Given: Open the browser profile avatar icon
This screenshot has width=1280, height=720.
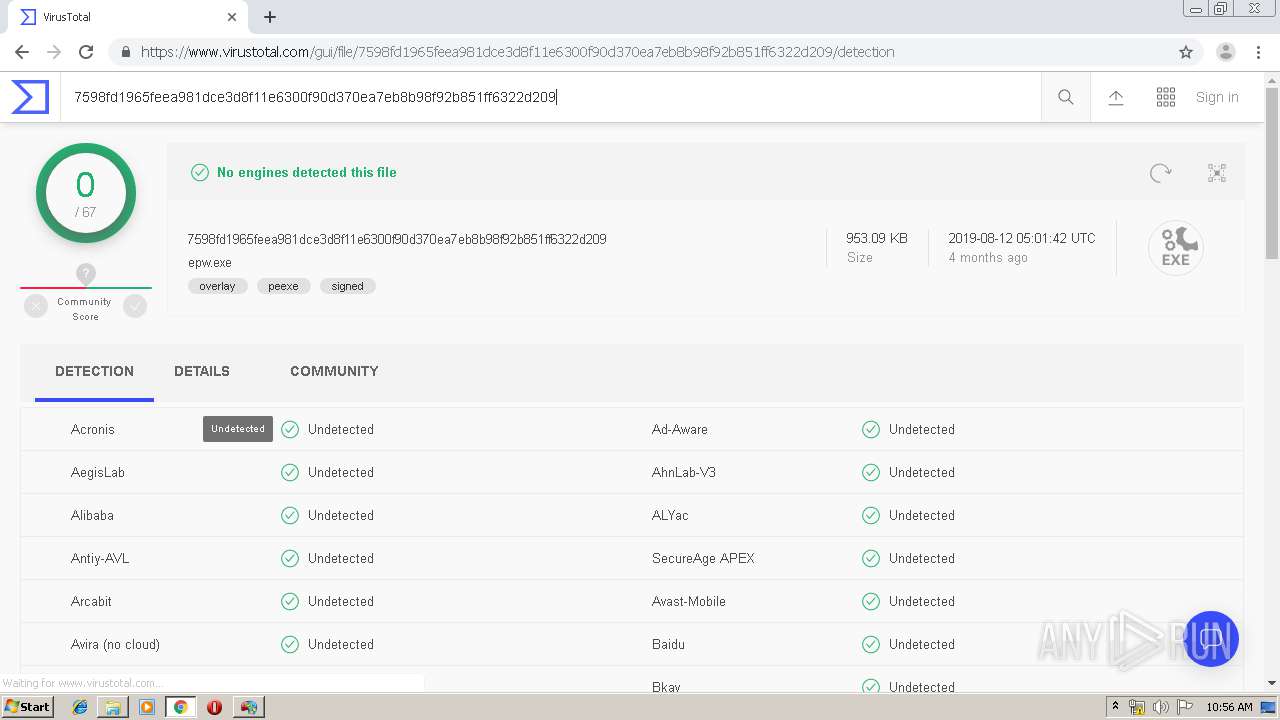Looking at the screenshot, I should pos(1226,52).
